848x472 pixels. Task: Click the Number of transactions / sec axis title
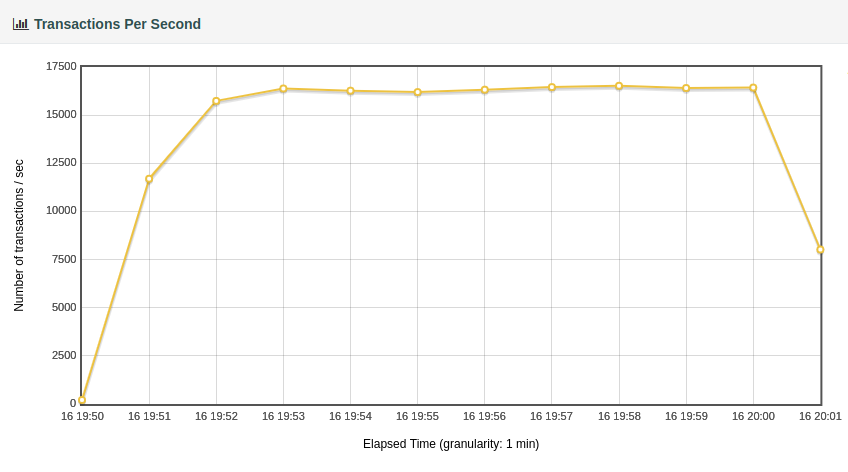click(19, 235)
